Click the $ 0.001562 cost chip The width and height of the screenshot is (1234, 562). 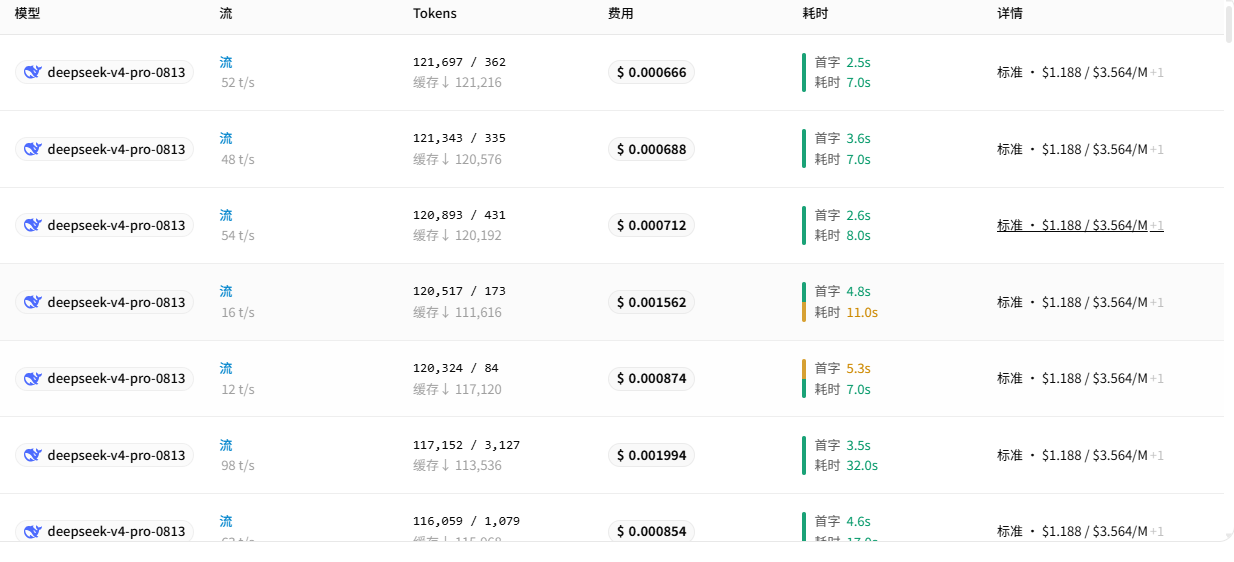651,302
